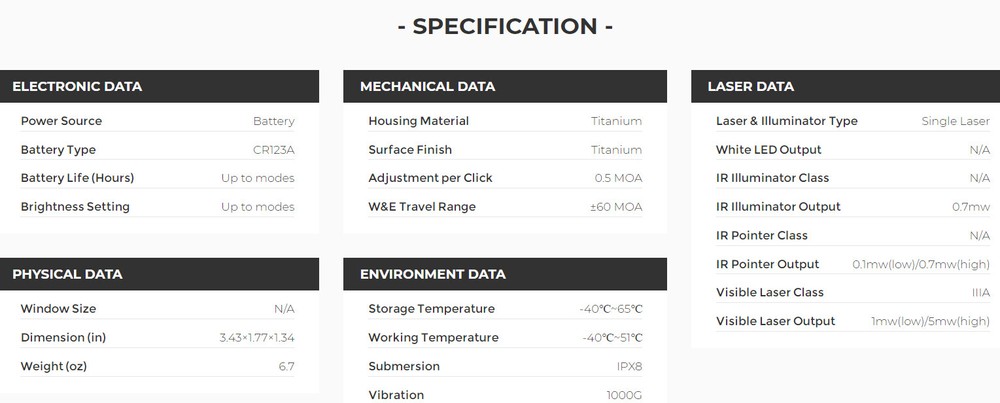Select the Dimension (in) measurement value
This screenshot has width=1000, height=403.
(x=257, y=338)
